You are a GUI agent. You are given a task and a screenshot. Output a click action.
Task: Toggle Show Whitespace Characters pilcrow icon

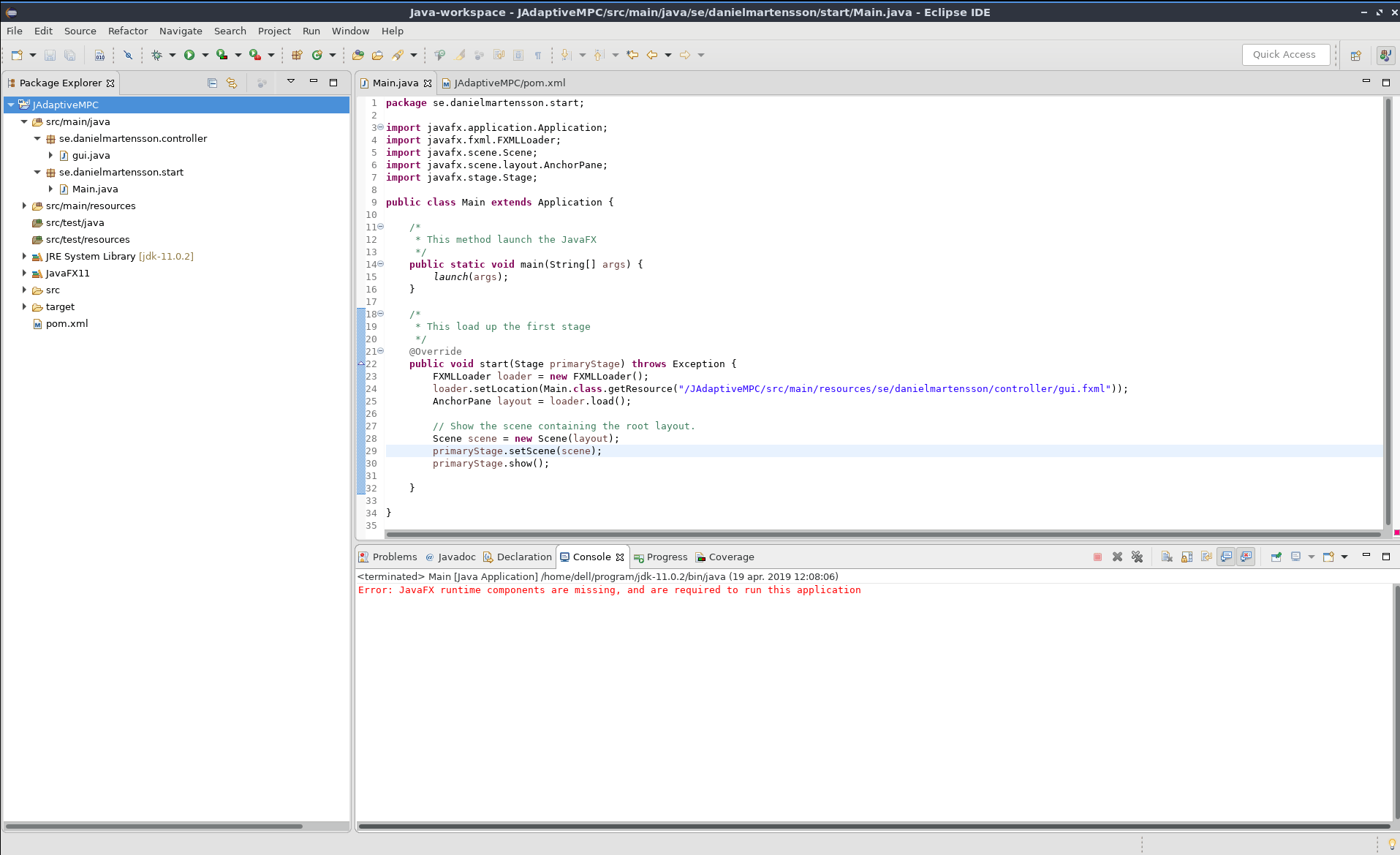click(538, 55)
